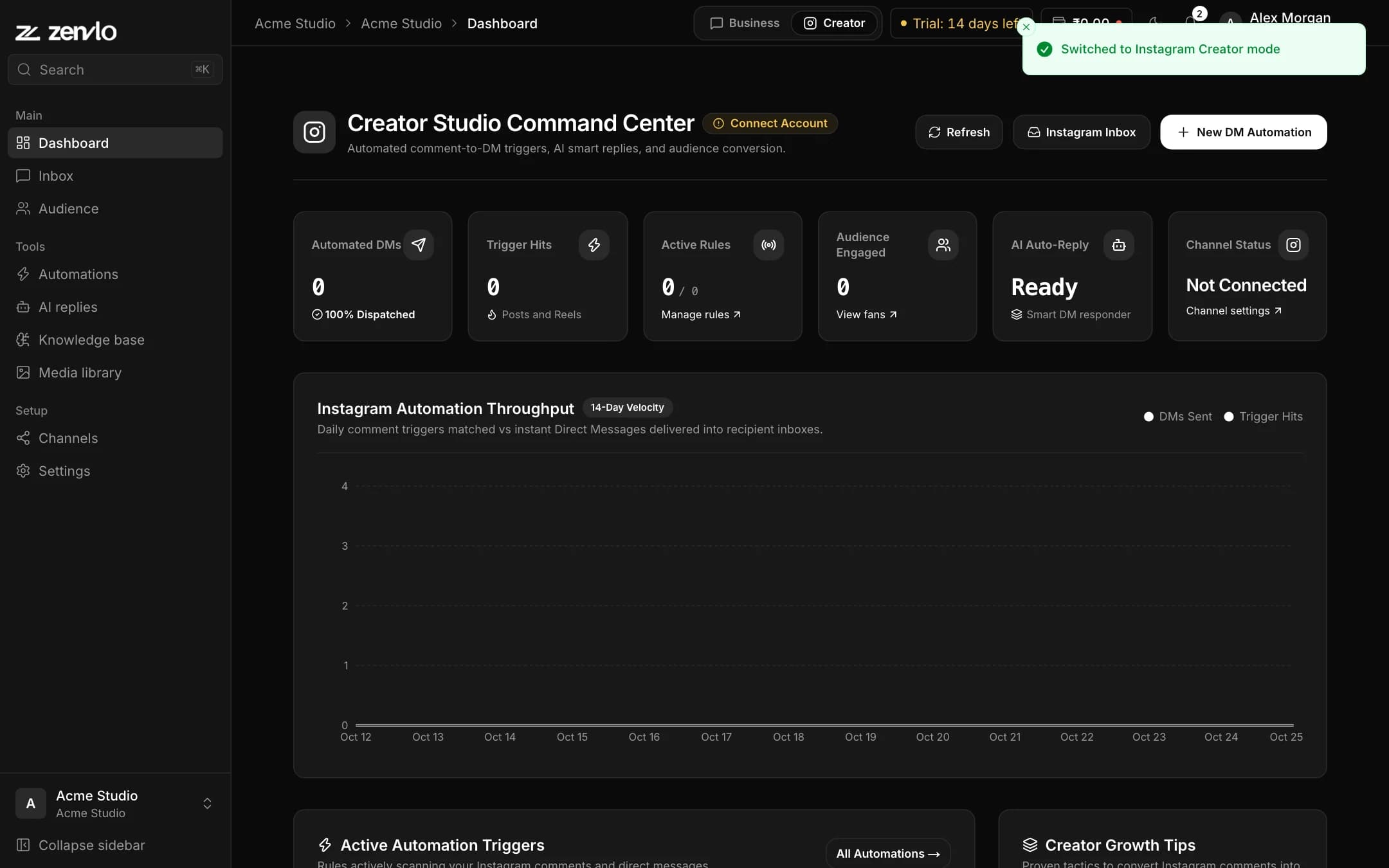Click the robot icon in AI Auto-Reply card
Screen dimensions: 1389x868
coord(1119,245)
